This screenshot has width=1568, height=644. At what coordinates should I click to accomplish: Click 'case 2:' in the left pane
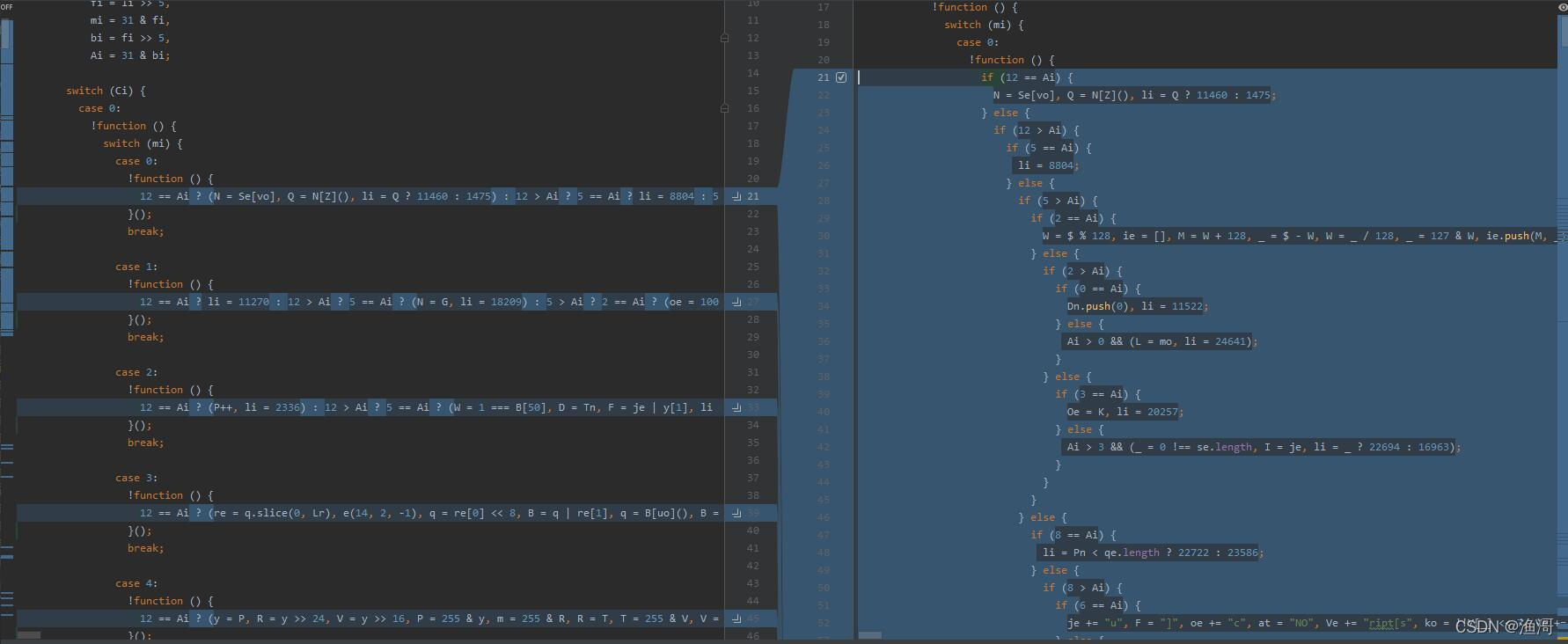click(136, 372)
